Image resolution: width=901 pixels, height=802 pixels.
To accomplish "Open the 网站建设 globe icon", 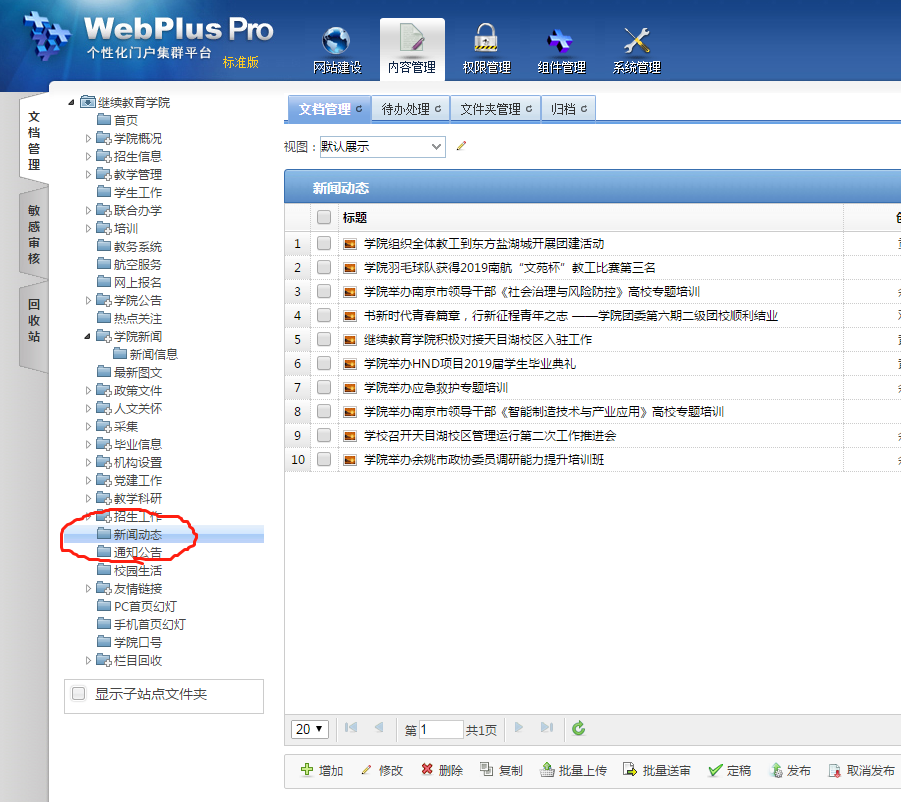I will pos(336,42).
